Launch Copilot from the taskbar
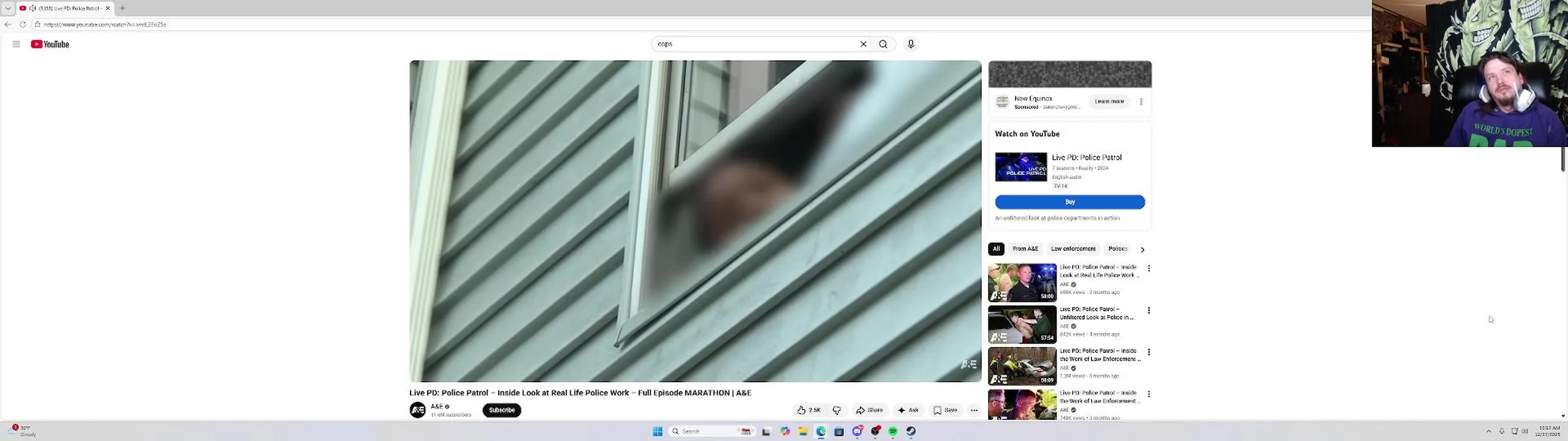 point(785,431)
